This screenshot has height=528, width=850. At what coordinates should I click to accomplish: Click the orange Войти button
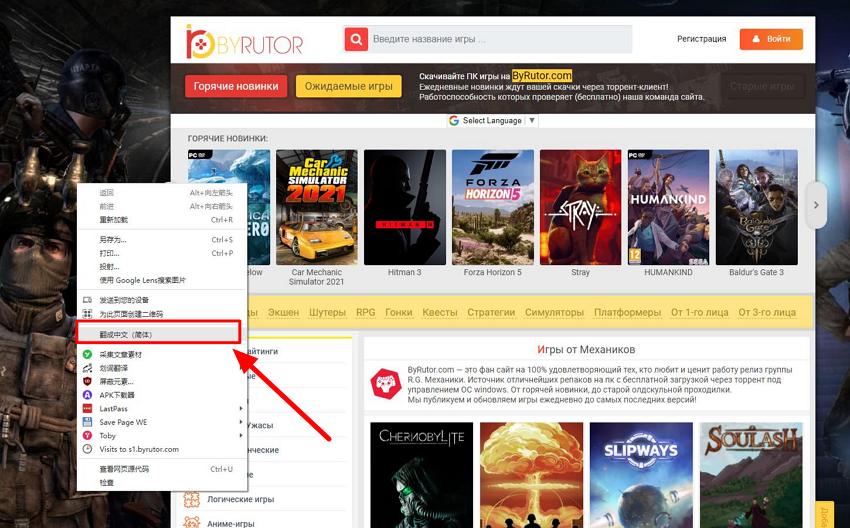[771, 39]
